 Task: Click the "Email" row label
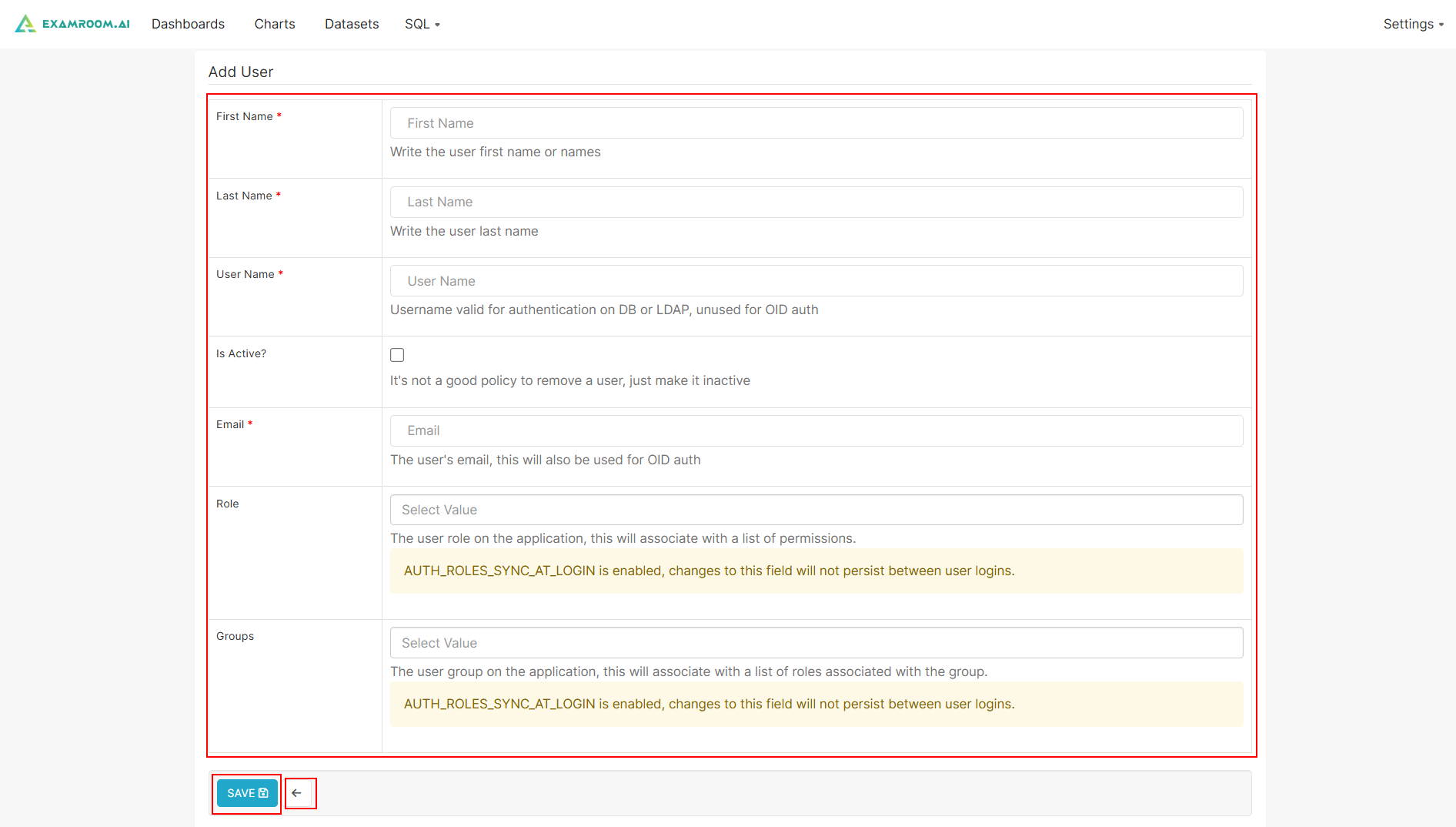coord(230,424)
